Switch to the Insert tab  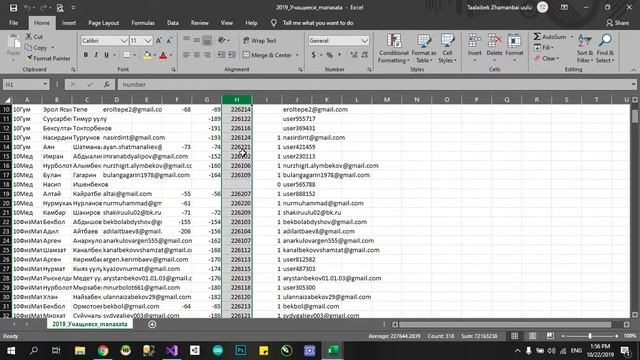(69, 23)
